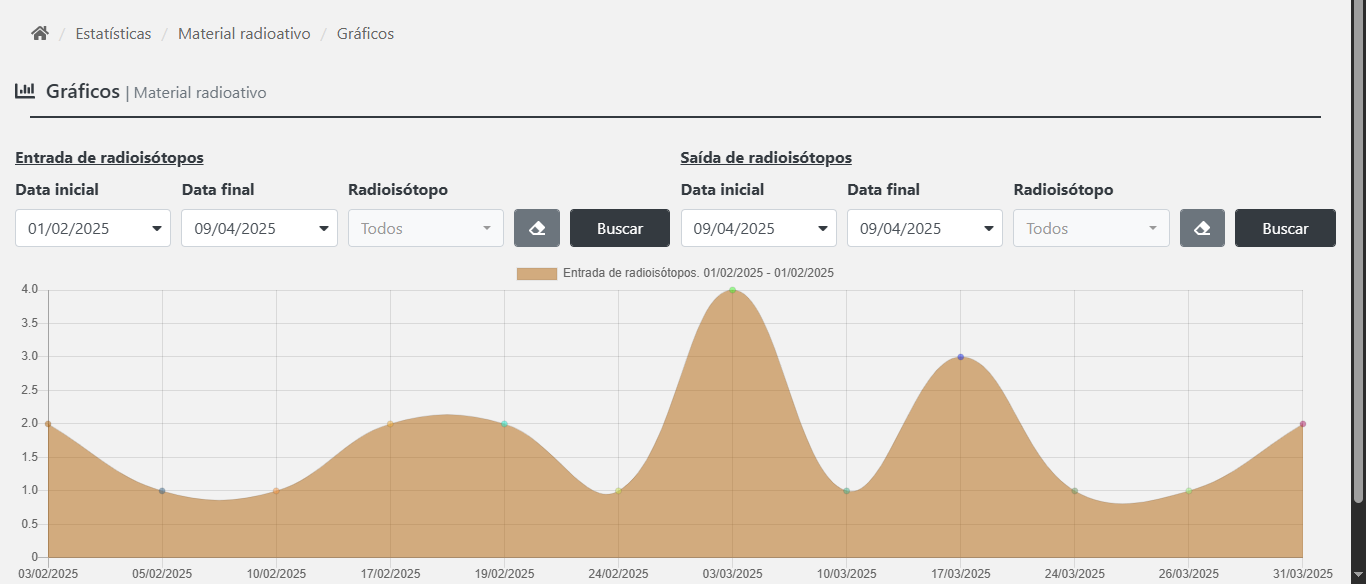Viewport: 1366px width, 584px height.
Task: Expand the entrada 'Radioisótopo' Todos dropdown
Action: coord(425,228)
